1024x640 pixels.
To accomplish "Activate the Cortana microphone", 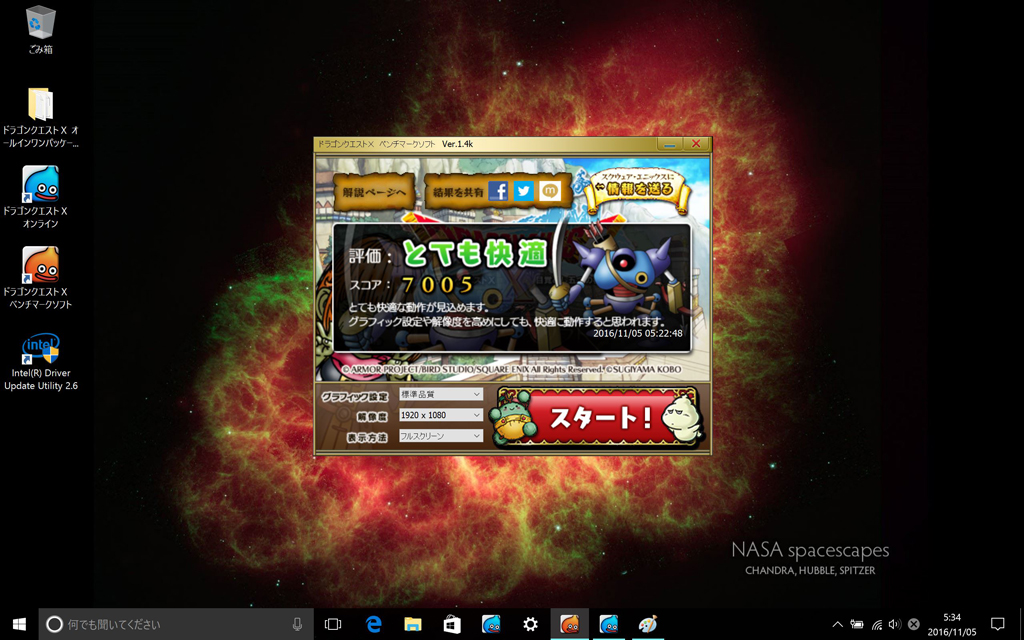I will tap(297, 624).
